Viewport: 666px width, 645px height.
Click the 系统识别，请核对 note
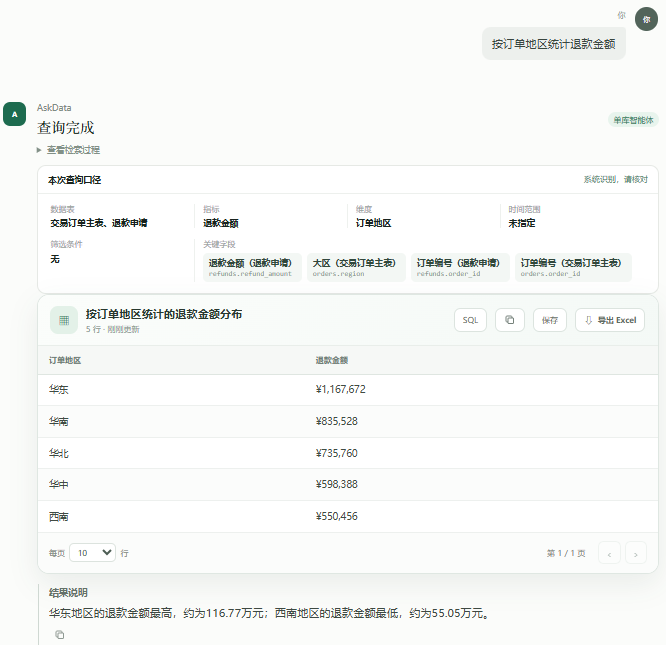[x=615, y=180]
